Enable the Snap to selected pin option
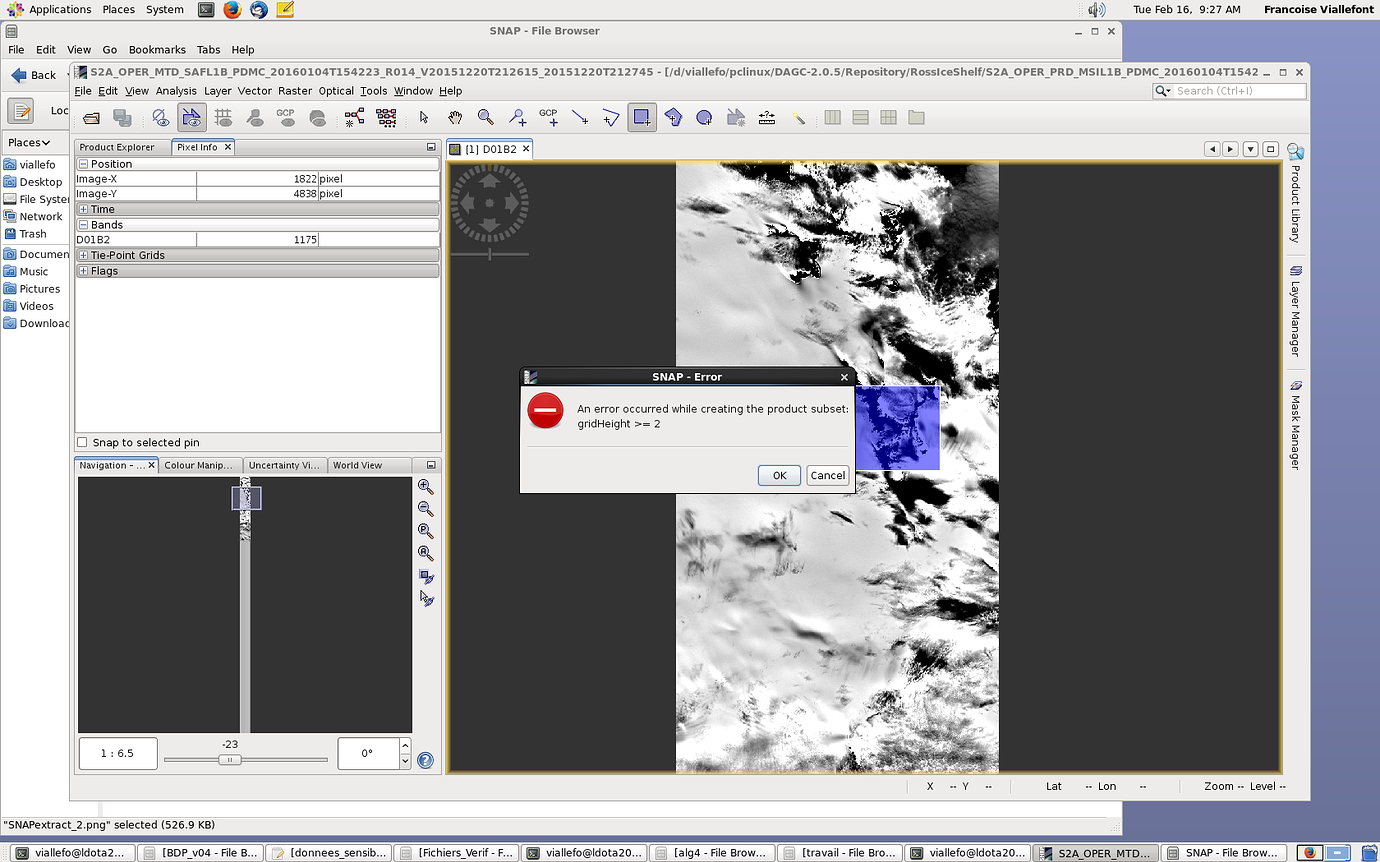1380x862 pixels. [82, 442]
